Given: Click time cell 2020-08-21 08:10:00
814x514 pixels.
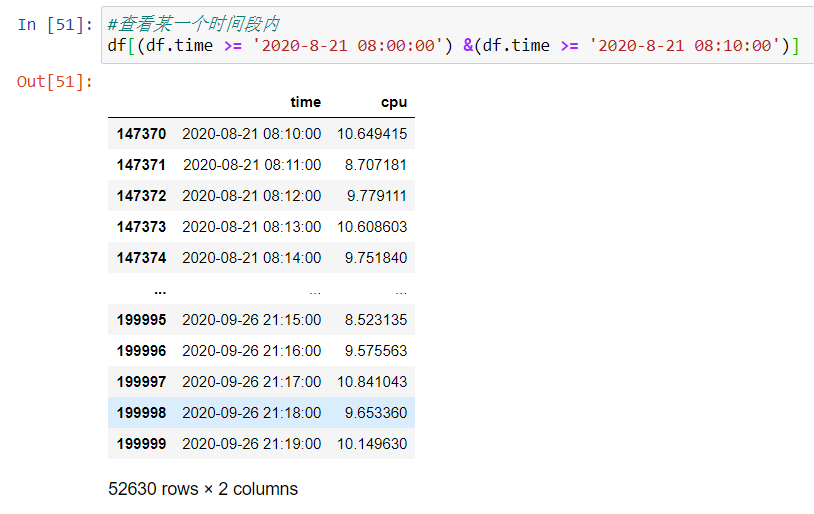Looking at the screenshot, I should [x=252, y=134].
